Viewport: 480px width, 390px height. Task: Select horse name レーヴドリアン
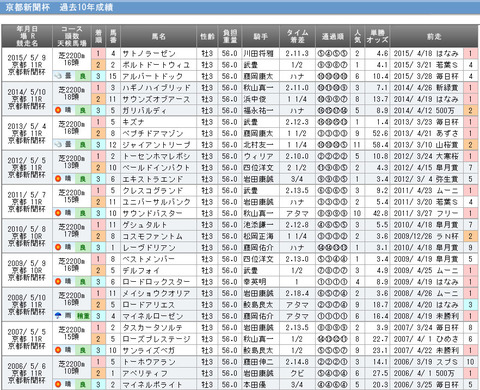(x=149, y=247)
